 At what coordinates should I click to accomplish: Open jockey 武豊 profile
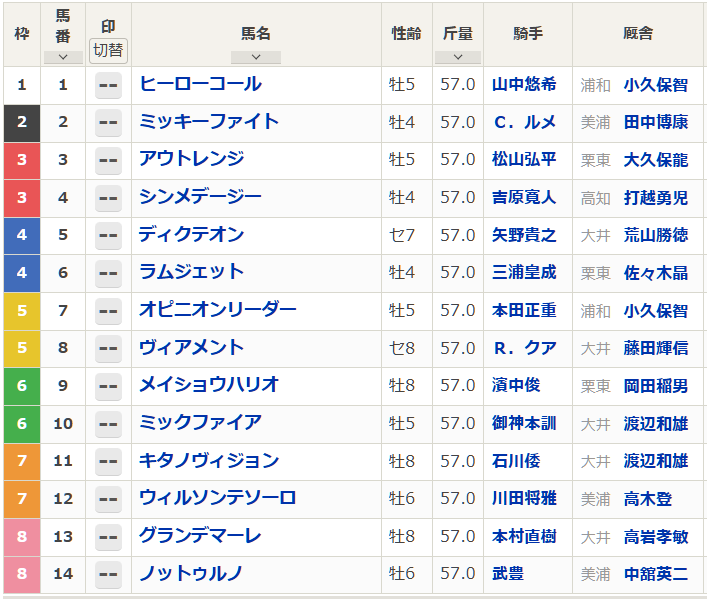coord(508,574)
